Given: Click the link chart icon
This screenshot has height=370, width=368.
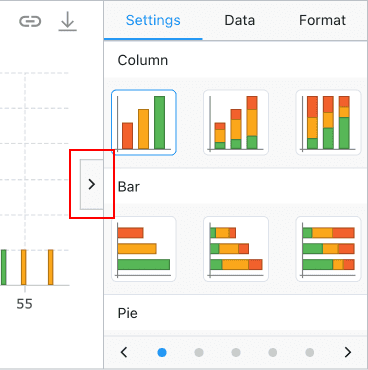Looking at the screenshot, I should pyautogui.click(x=30, y=22).
